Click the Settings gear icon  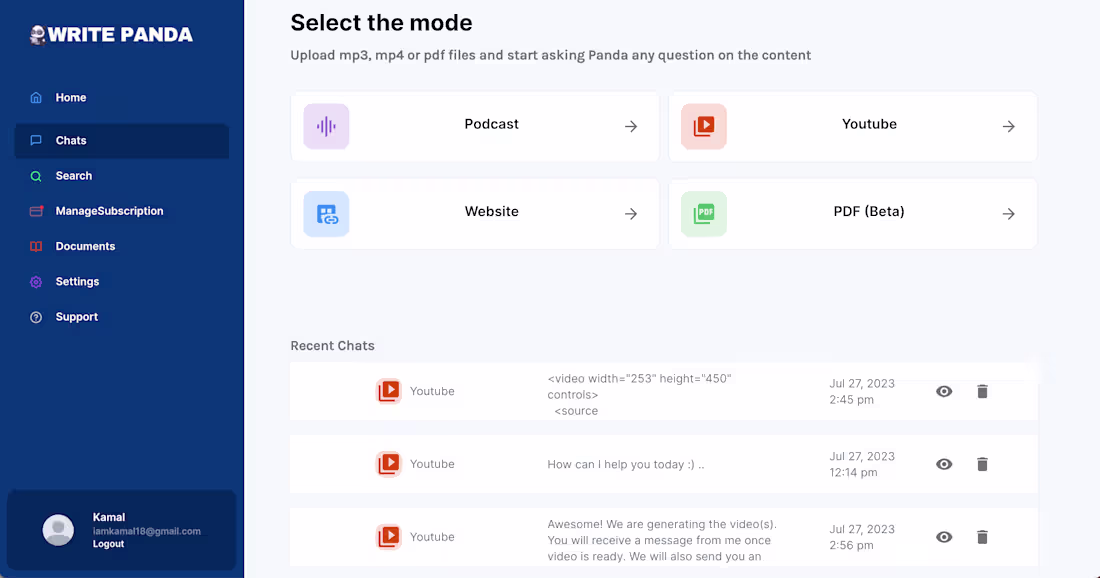35,281
